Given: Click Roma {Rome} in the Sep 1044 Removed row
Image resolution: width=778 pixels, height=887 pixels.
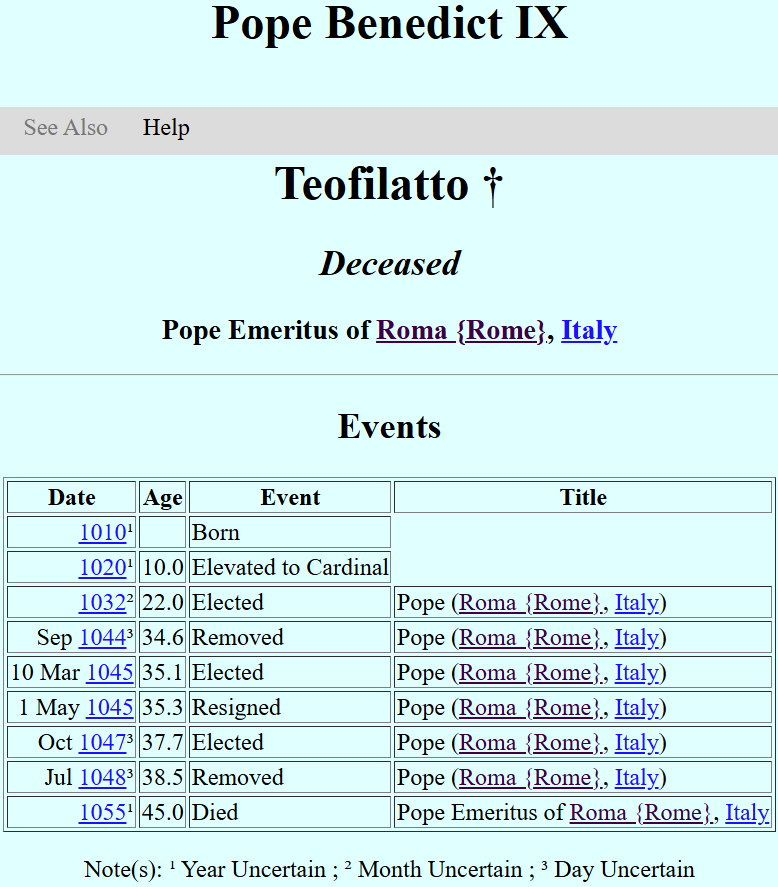Looking at the screenshot, I should pos(529,638).
